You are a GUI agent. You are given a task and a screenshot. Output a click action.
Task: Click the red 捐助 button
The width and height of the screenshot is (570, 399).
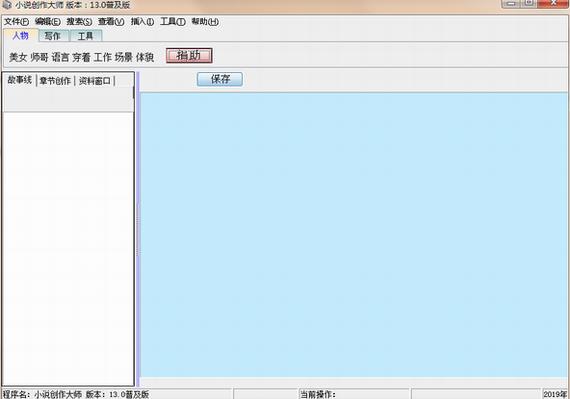tap(189, 56)
